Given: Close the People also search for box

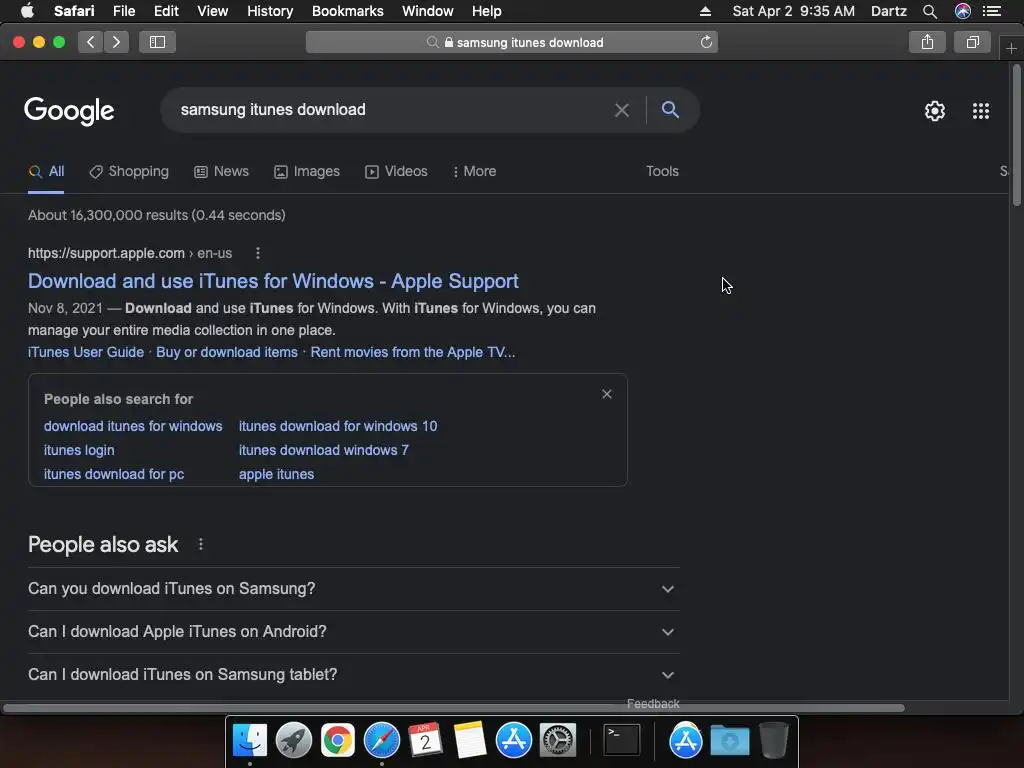Looking at the screenshot, I should point(607,394).
